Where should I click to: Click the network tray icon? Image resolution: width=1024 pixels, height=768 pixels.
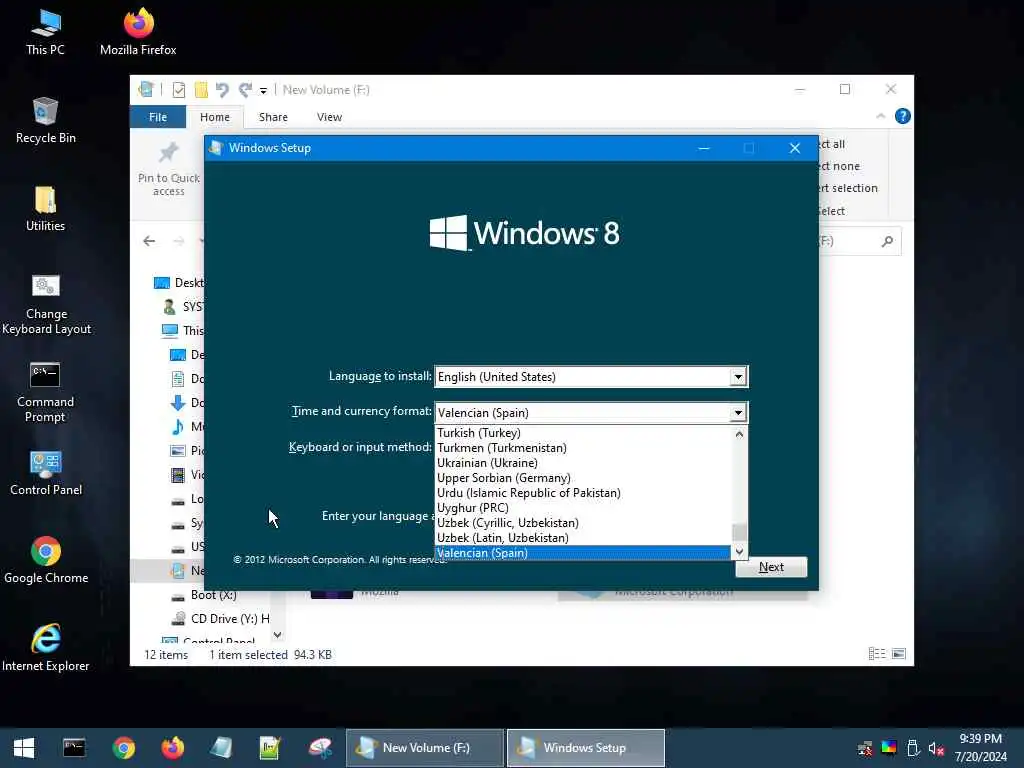point(865,748)
